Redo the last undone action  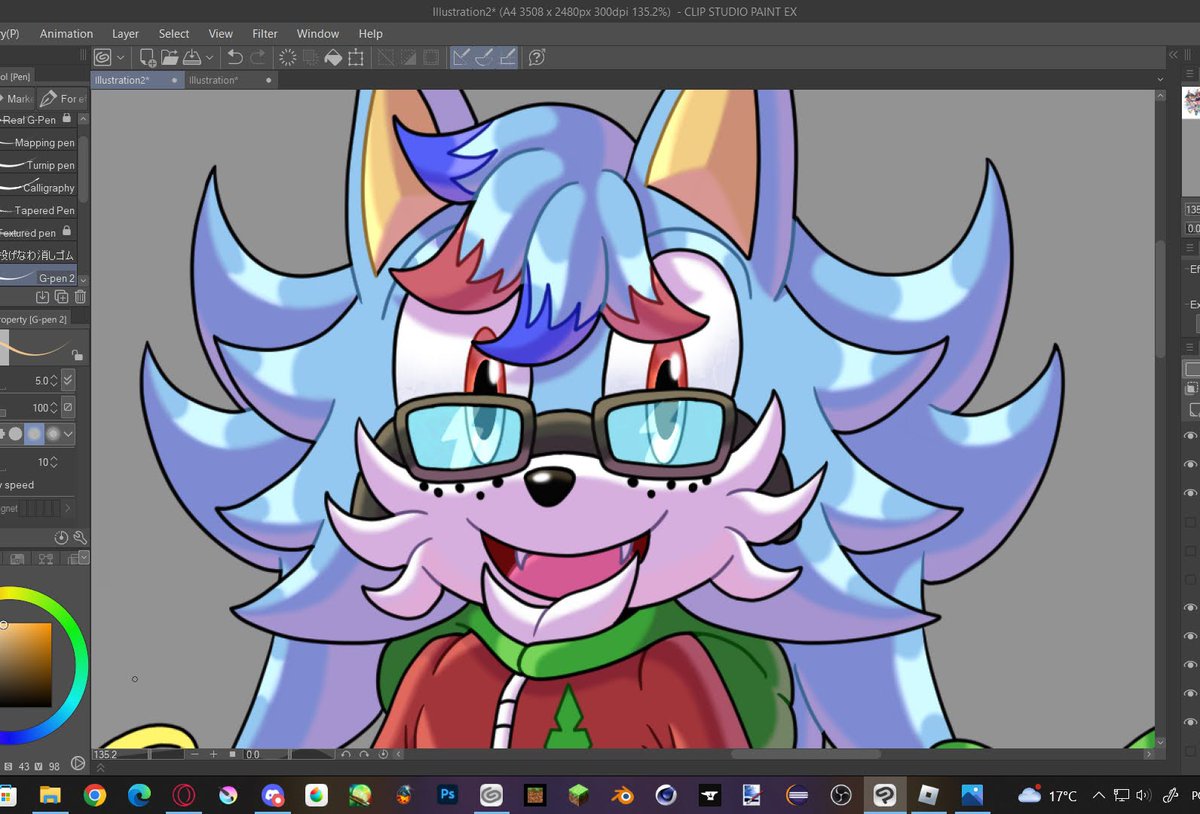pyautogui.click(x=258, y=58)
